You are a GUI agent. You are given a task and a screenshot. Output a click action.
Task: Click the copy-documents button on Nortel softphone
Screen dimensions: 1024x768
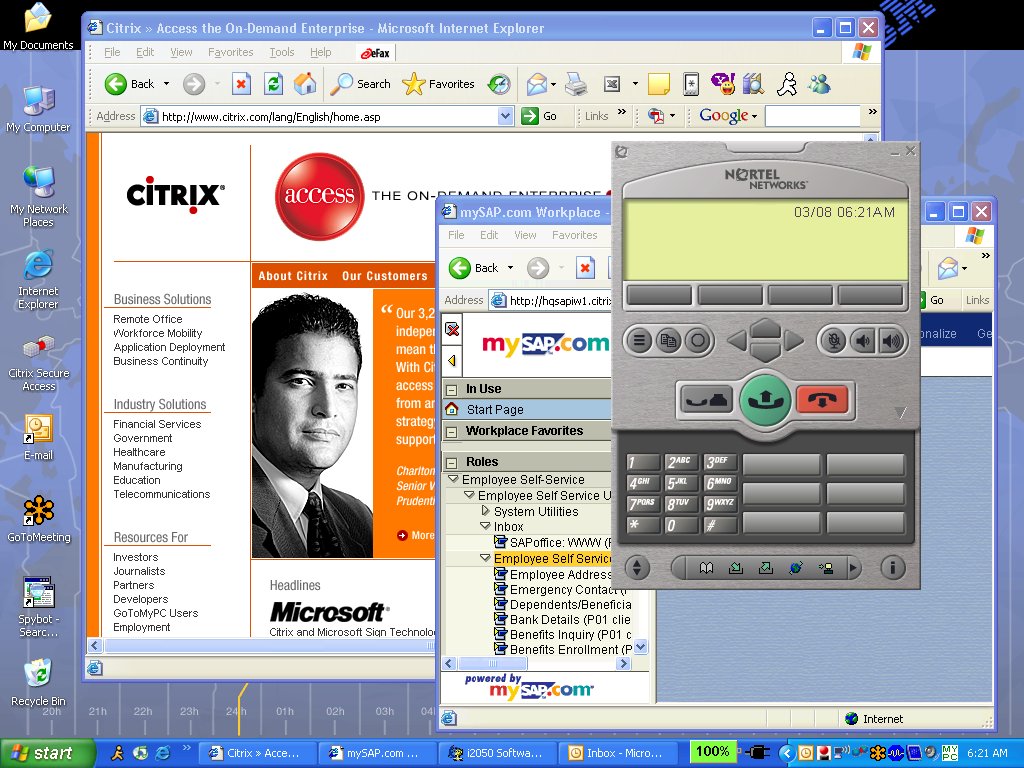coord(668,340)
